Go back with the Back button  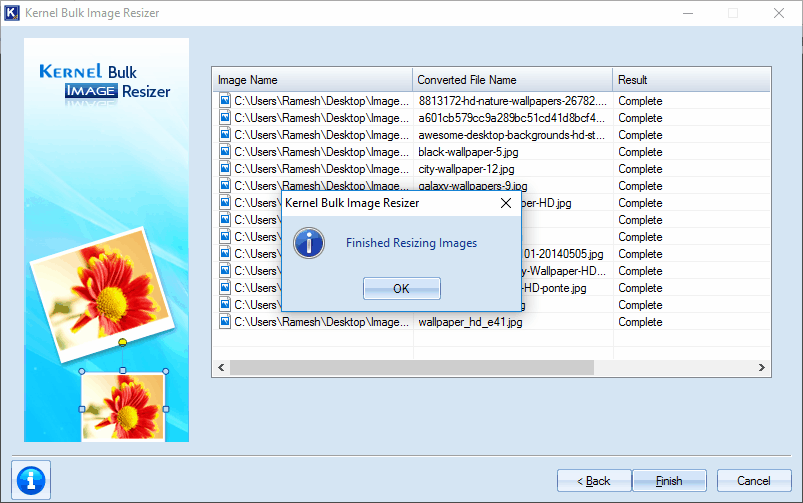(594, 480)
